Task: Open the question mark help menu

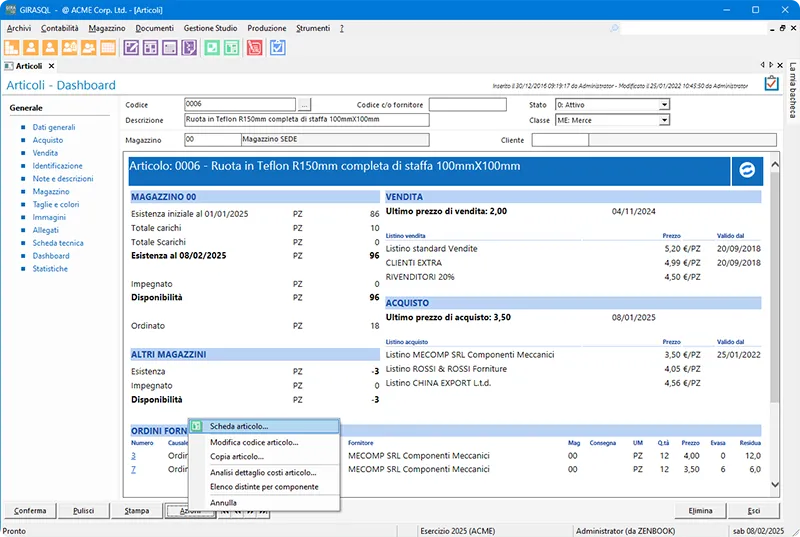Action: coord(341,28)
